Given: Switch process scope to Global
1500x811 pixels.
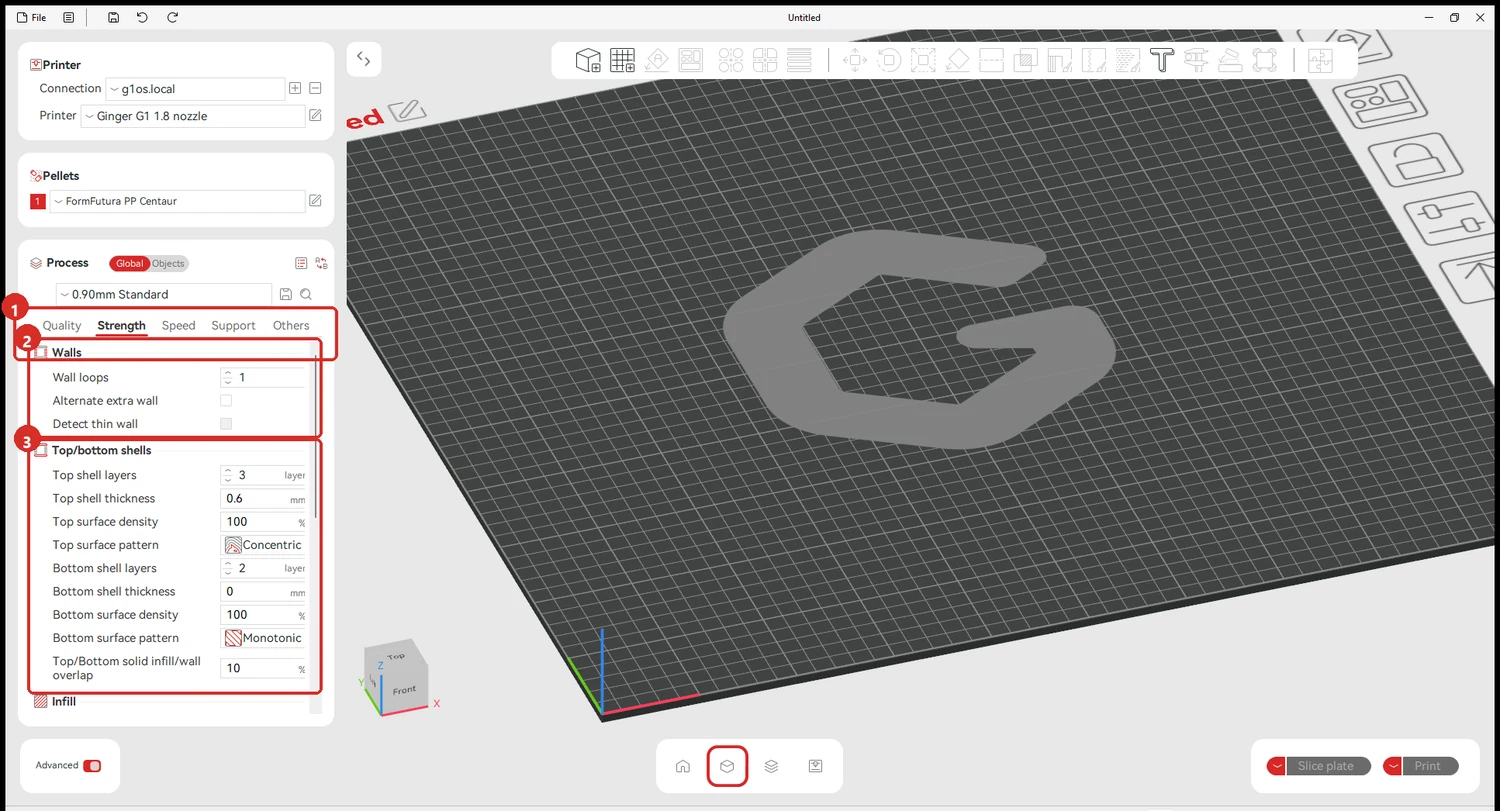Looking at the screenshot, I should [x=130, y=263].
